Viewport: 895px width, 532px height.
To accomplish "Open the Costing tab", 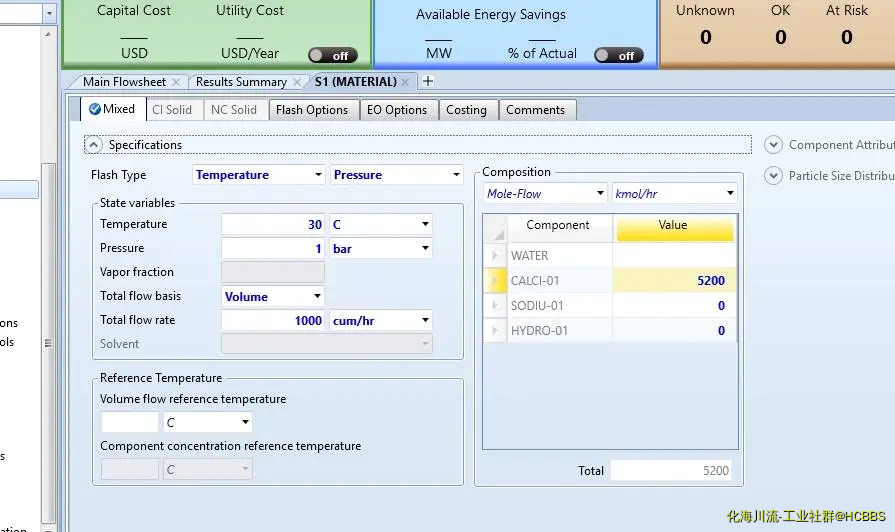I will 466,110.
